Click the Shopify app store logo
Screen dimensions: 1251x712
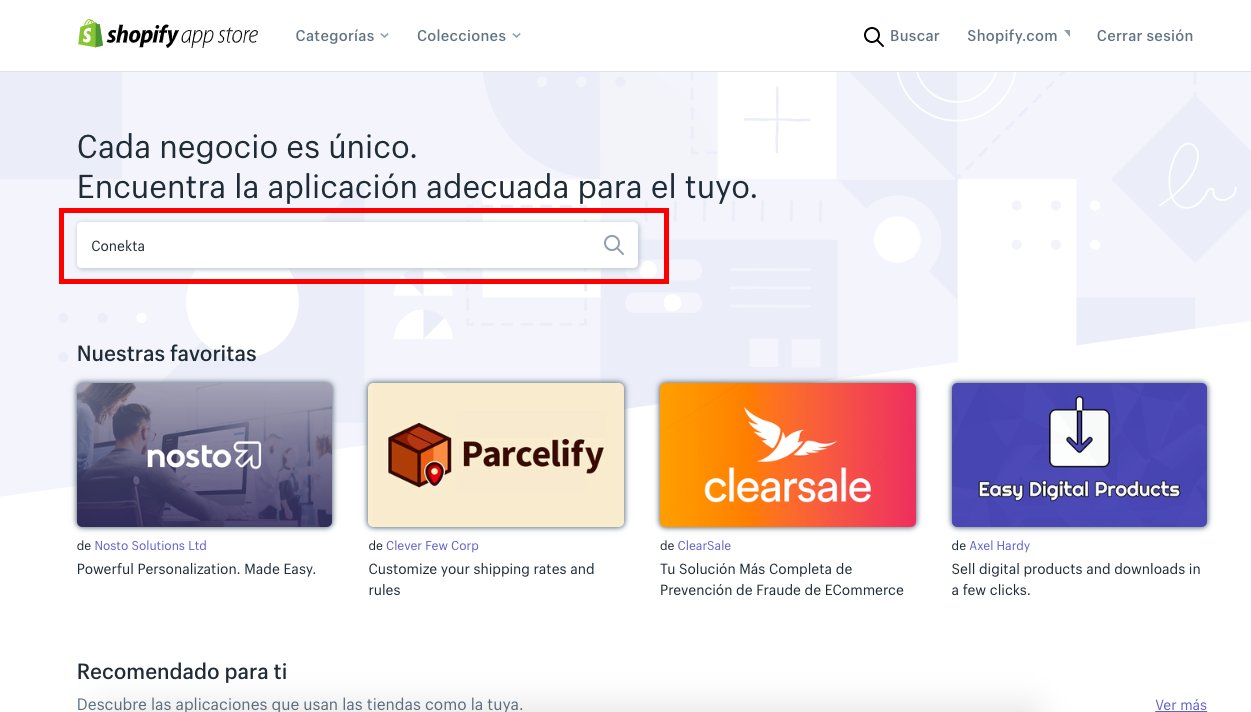168,35
